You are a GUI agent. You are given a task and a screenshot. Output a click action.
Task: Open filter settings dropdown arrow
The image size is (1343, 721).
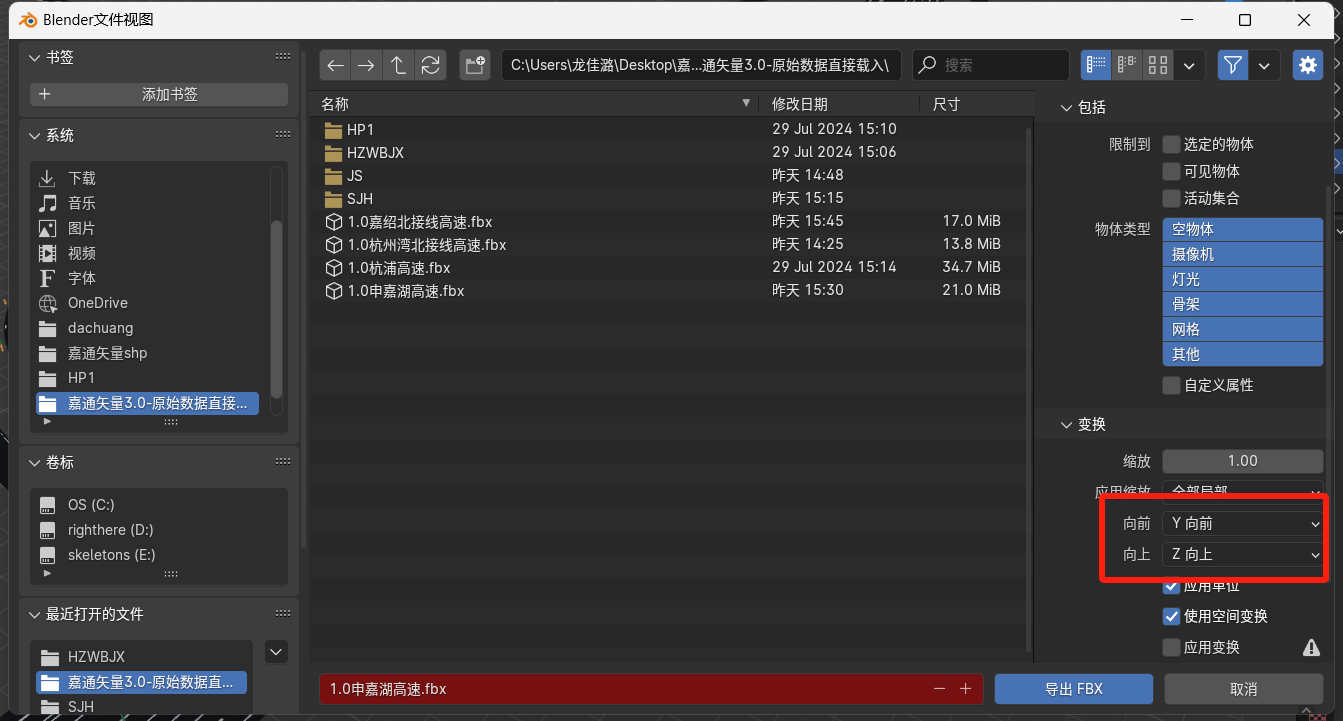click(1264, 65)
